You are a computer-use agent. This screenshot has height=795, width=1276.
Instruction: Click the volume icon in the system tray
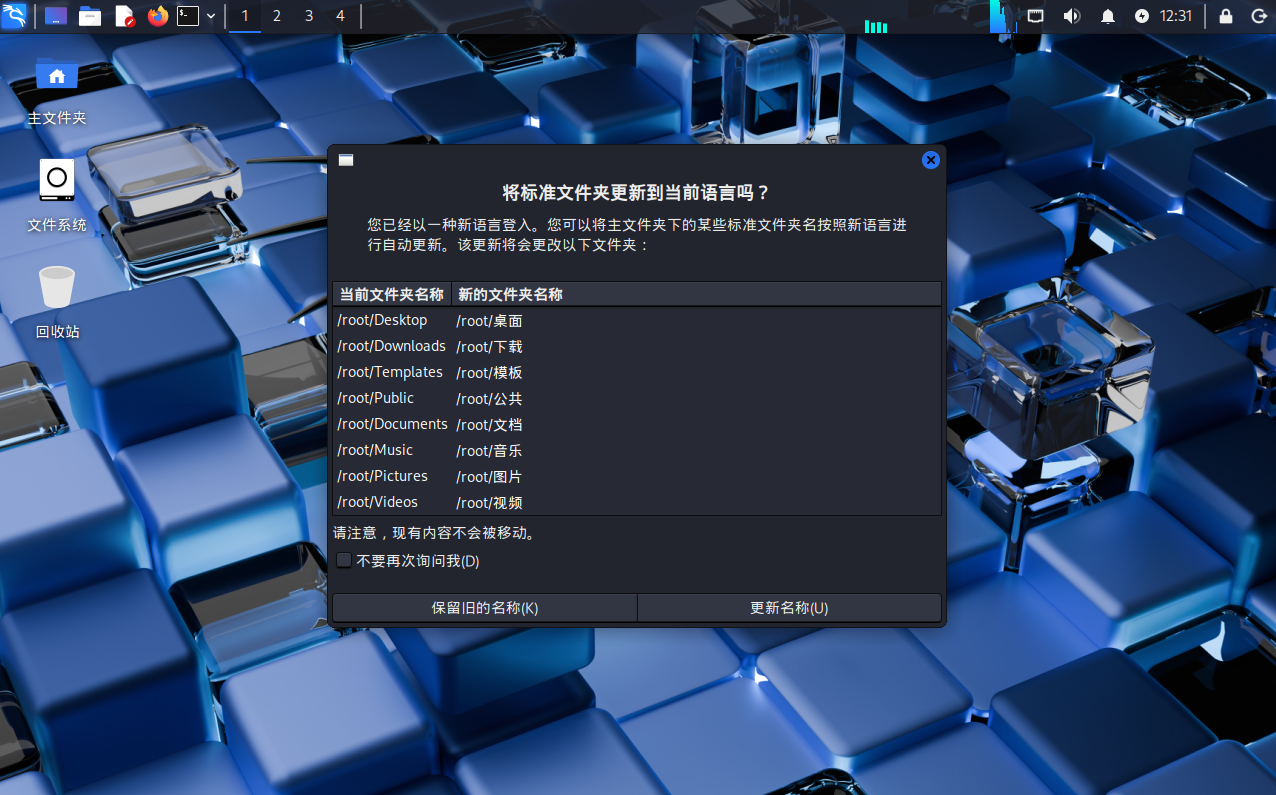(x=1071, y=15)
